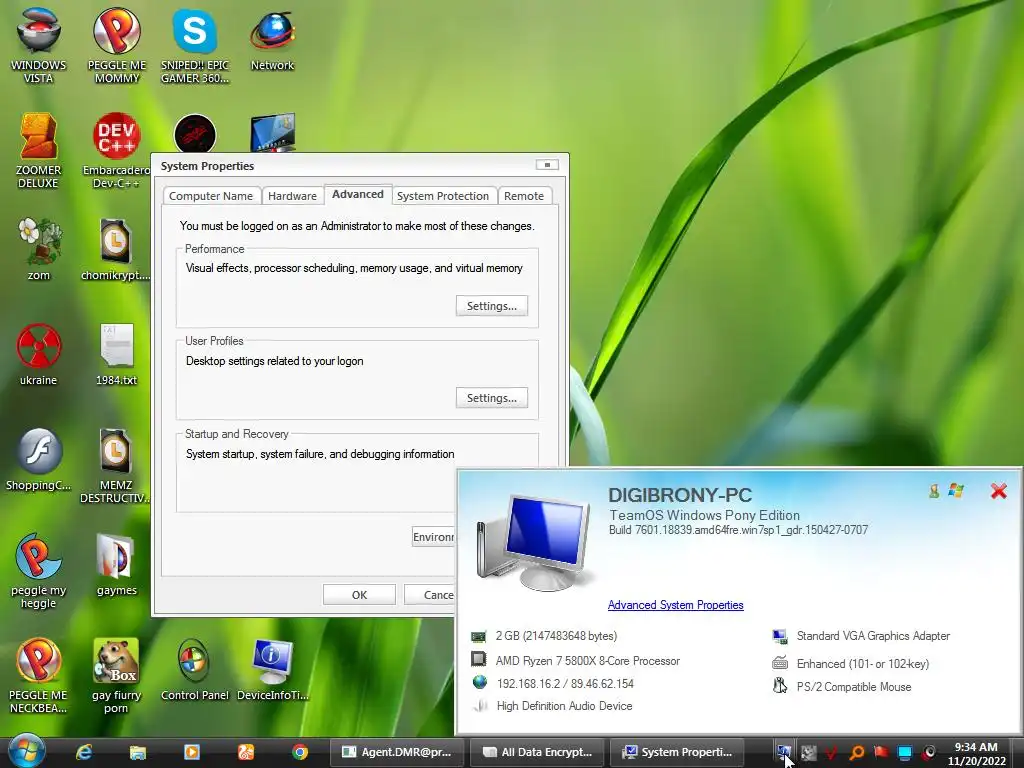Click the user account icon in DIGIBRONY-PC panel
The height and width of the screenshot is (768, 1024).
[x=935, y=491]
